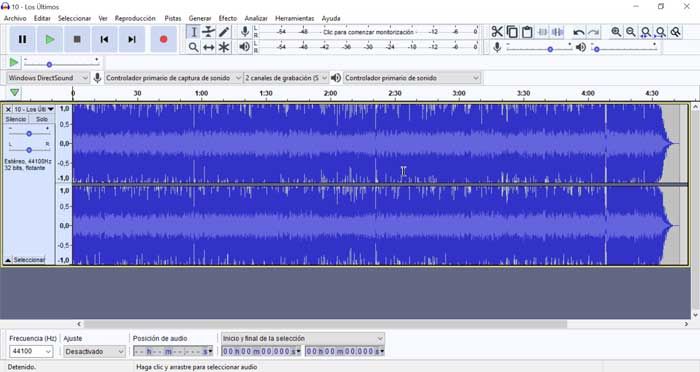Click the horizontal scrollbar below the tracks
The height and width of the screenshot is (372, 700).
point(325,324)
